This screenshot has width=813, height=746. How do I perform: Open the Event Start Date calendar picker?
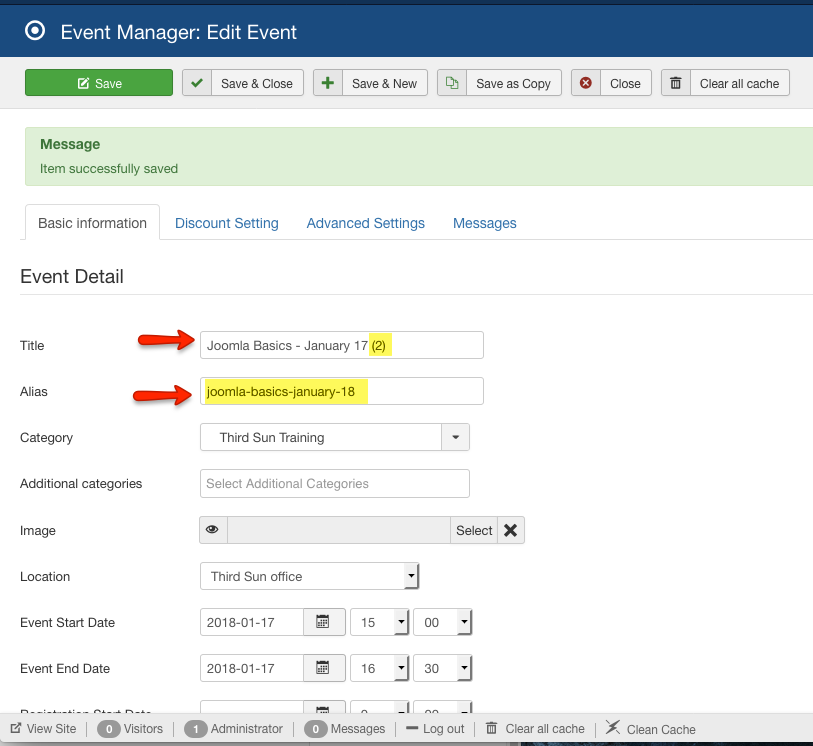coord(323,622)
